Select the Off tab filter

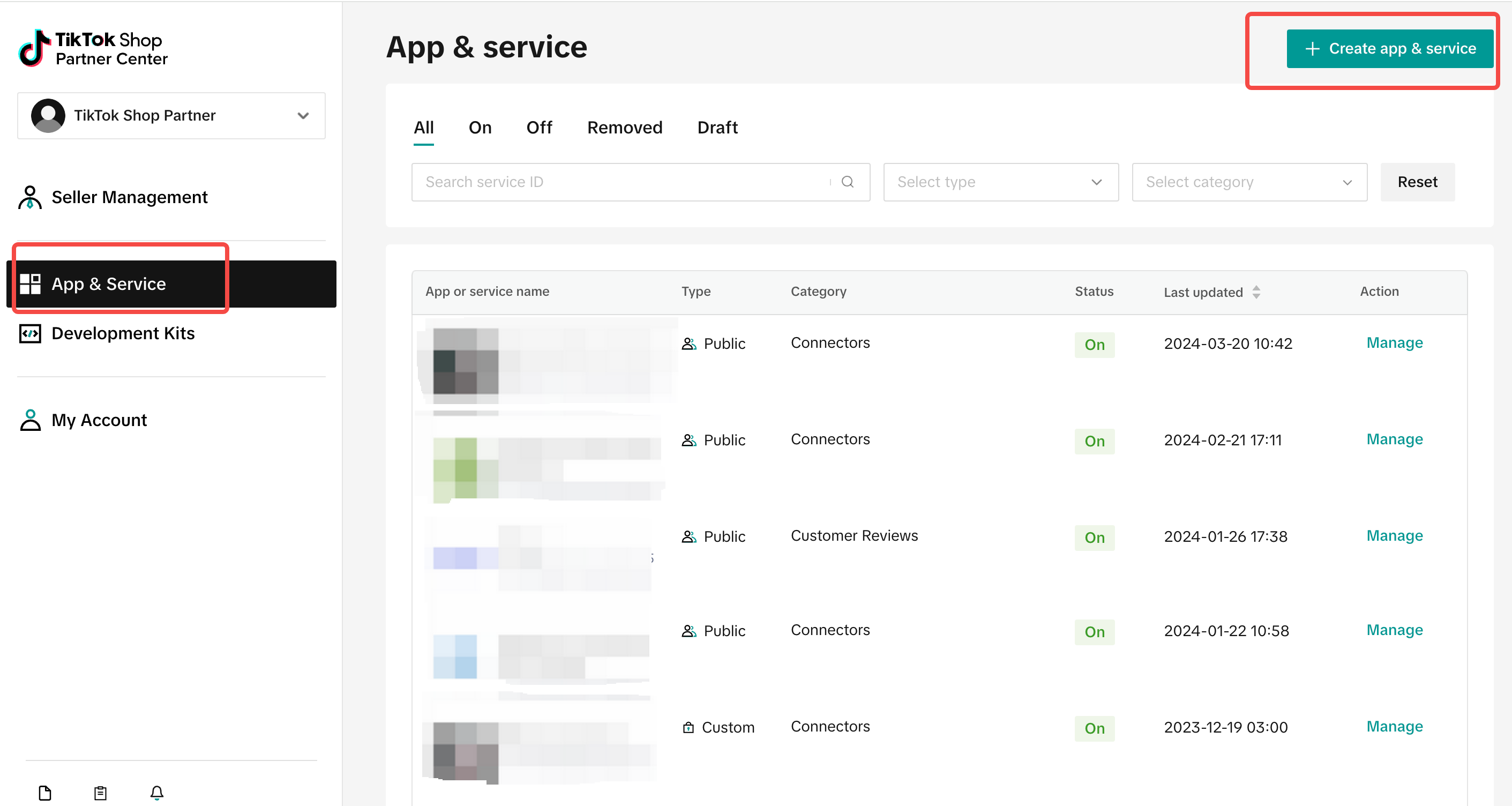(539, 128)
